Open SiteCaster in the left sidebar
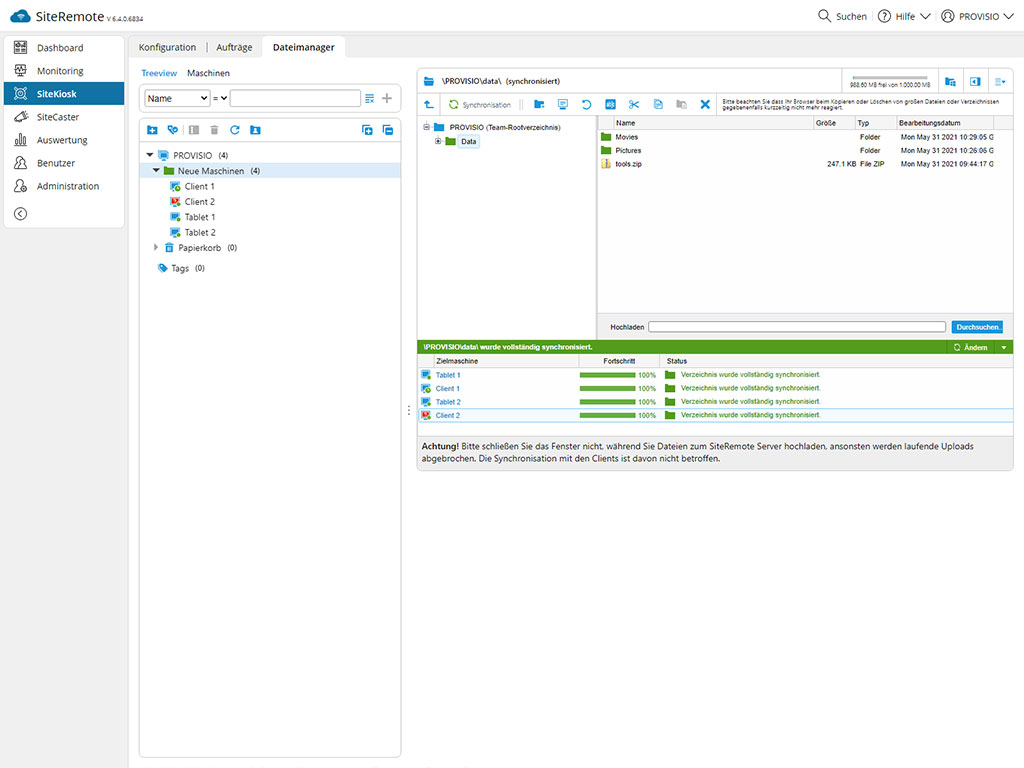Screen dimensions: 1024x768 click(58, 117)
